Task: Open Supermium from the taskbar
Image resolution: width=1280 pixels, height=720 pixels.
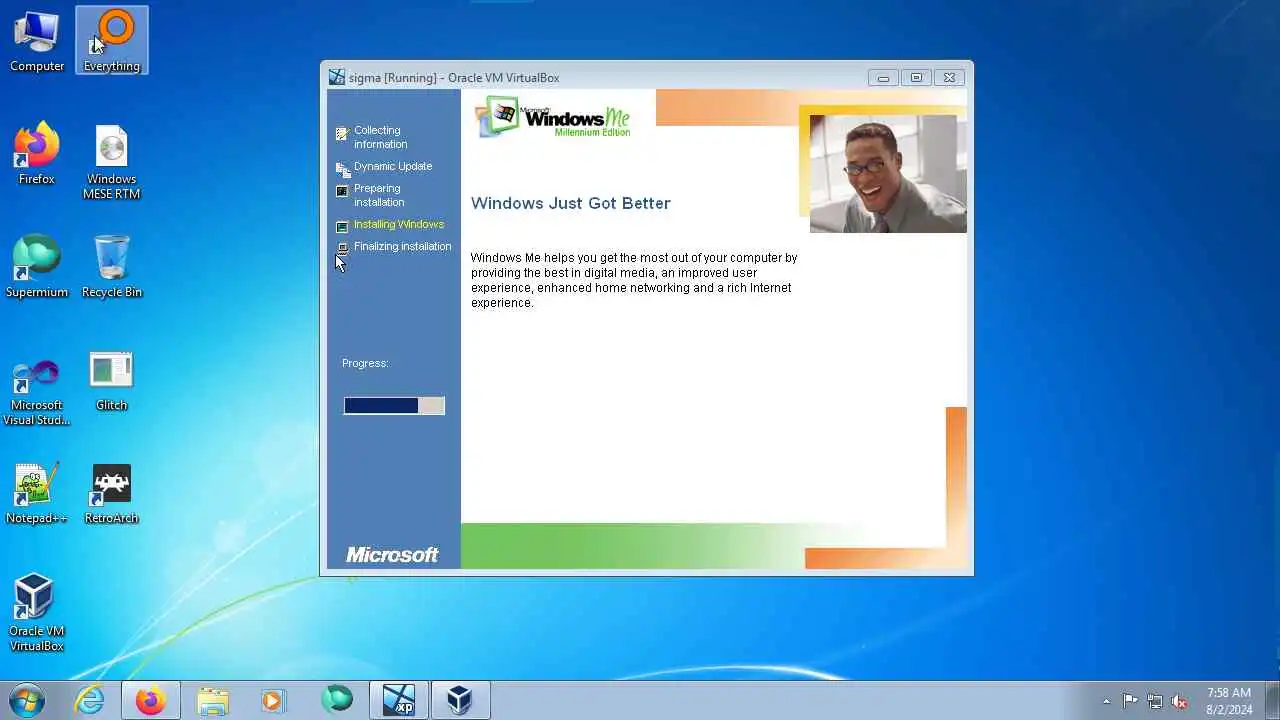Action: (x=336, y=700)
